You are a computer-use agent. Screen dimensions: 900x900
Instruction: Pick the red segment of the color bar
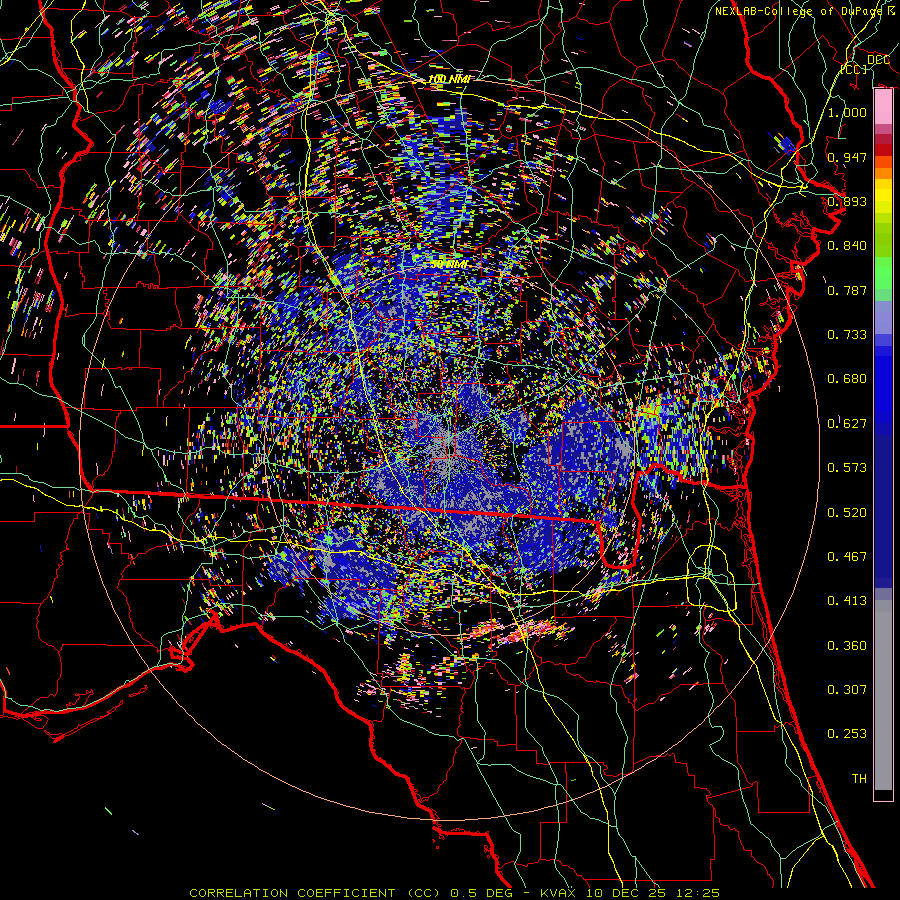pyautogui.click(x=883, y=149)
